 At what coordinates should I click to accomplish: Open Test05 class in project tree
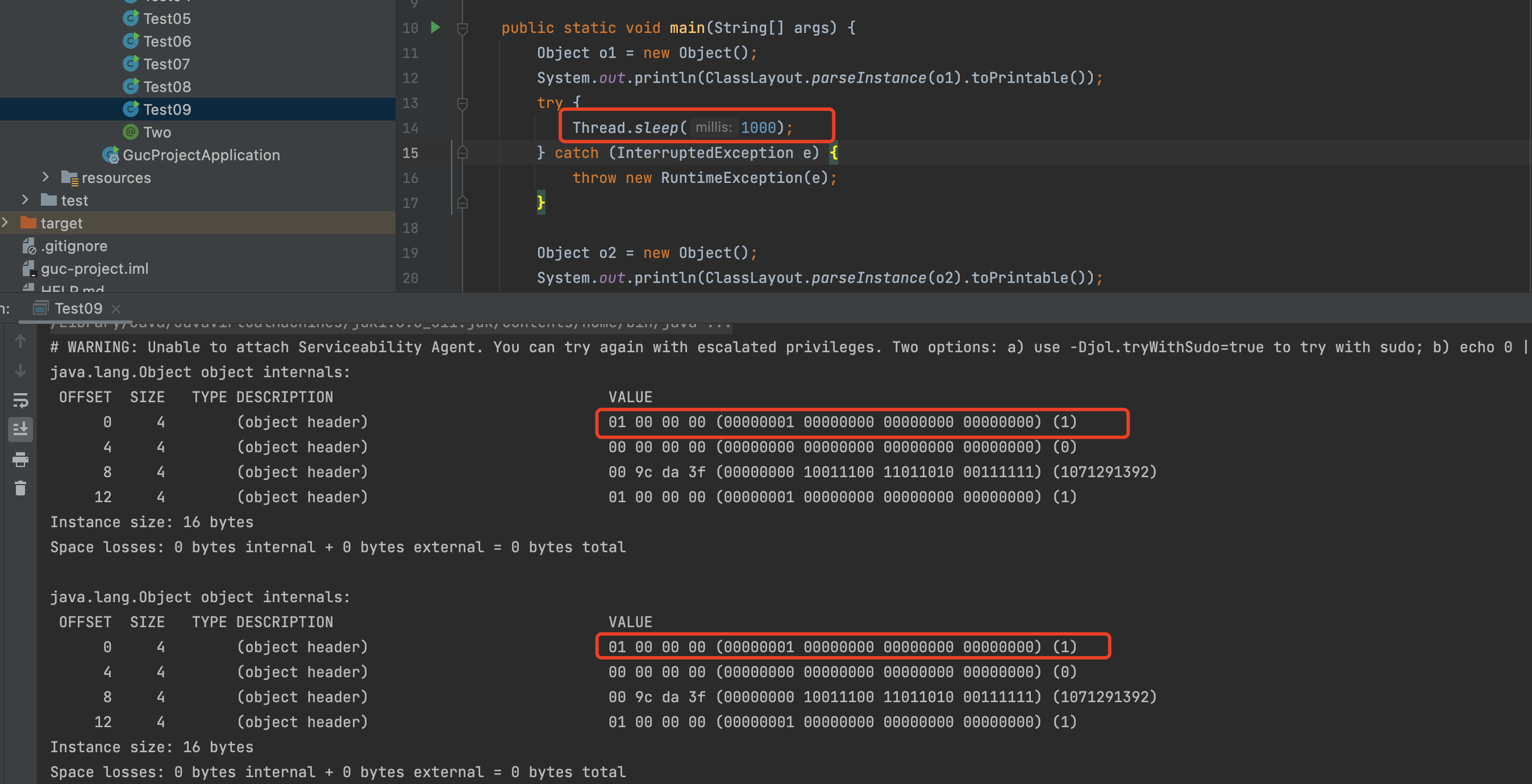(166, 18)
